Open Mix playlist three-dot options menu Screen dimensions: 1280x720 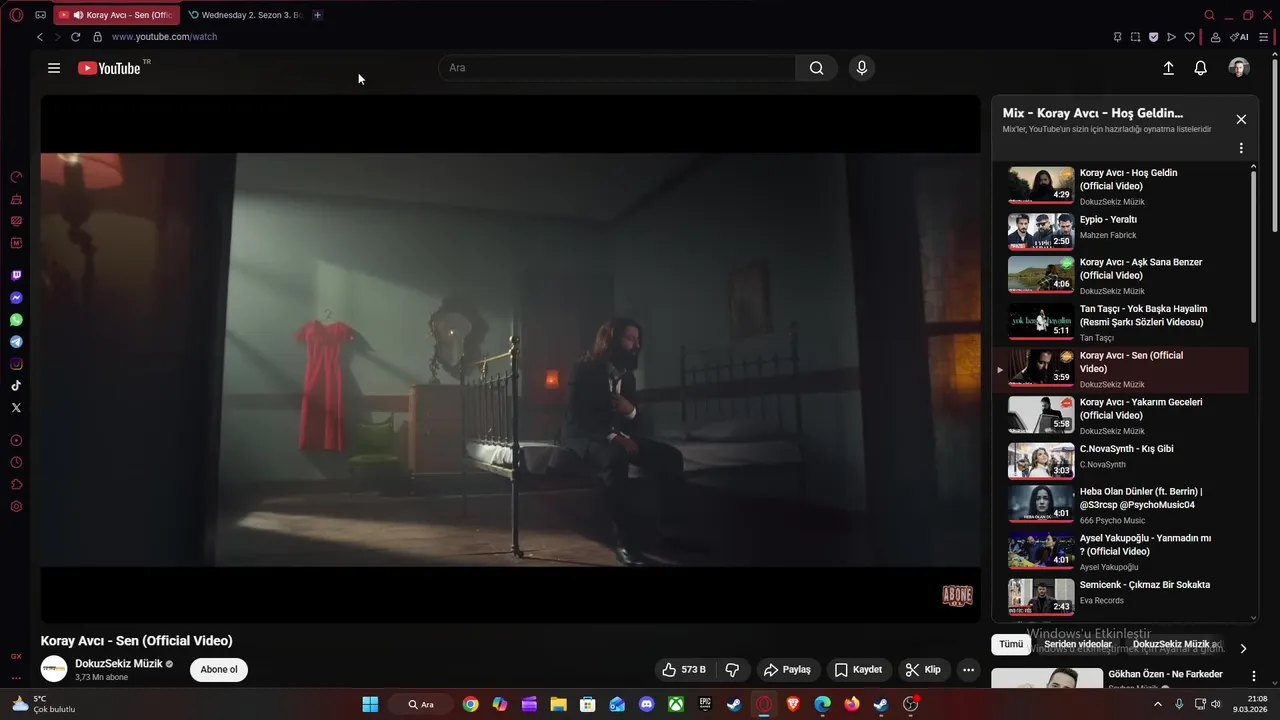1241,148
